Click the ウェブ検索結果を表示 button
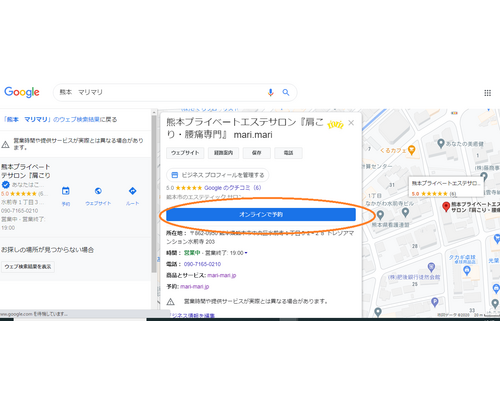 [28, 267]
